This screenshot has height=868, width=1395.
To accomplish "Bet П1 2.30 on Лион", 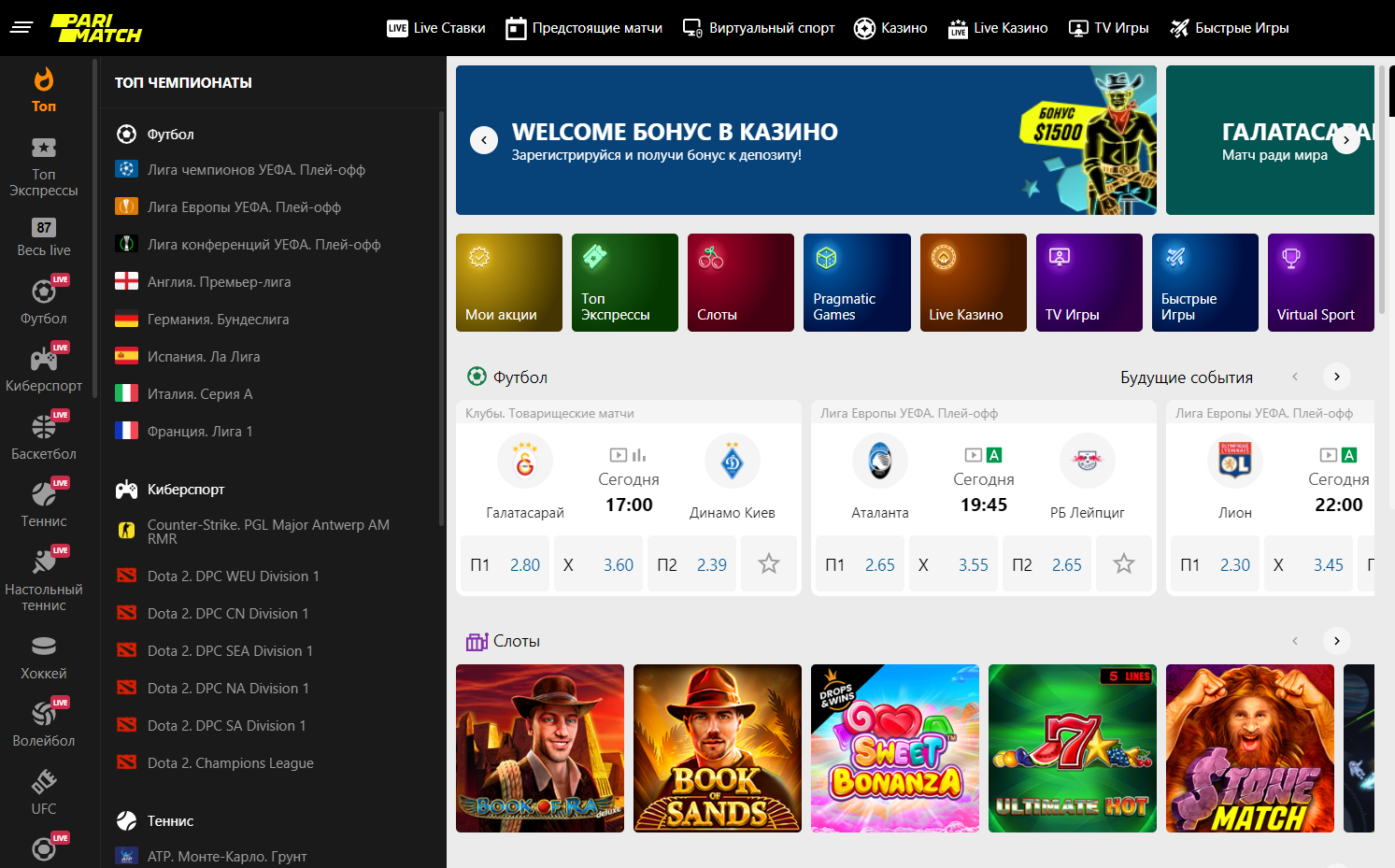I will (1216, 563).
